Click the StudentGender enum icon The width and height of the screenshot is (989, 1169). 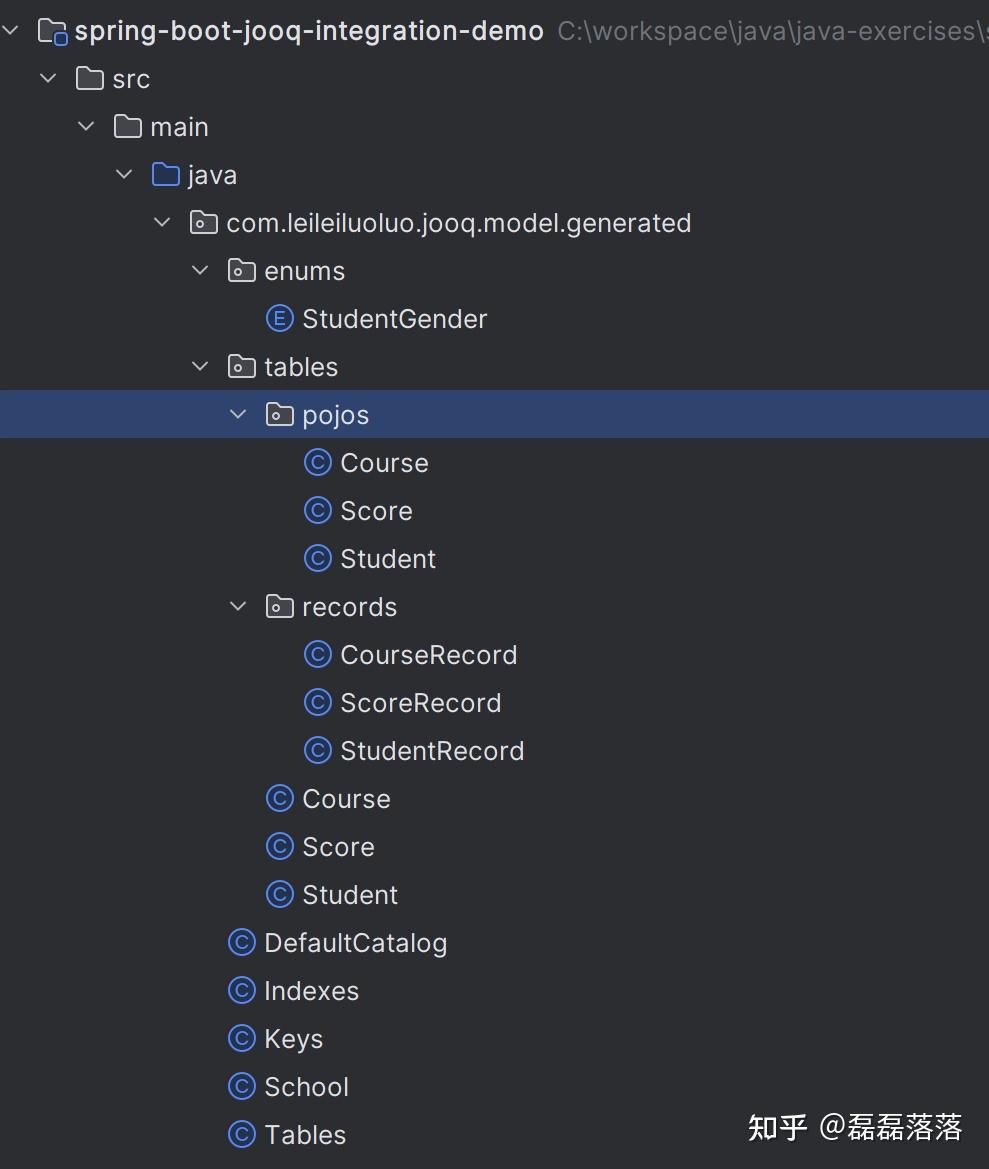point(280,319)
